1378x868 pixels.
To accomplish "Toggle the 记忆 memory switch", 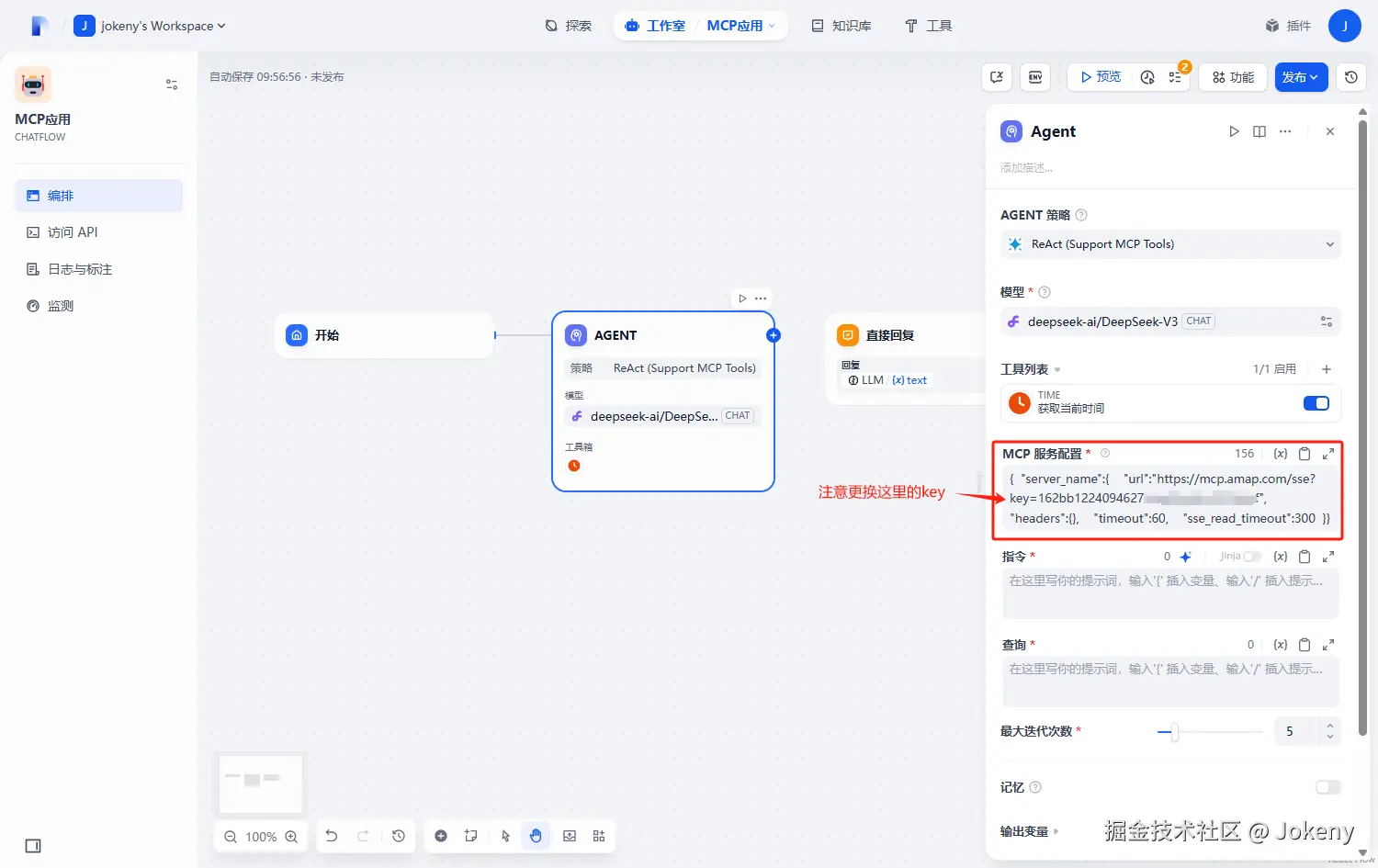I will (x=1328, y=787).
